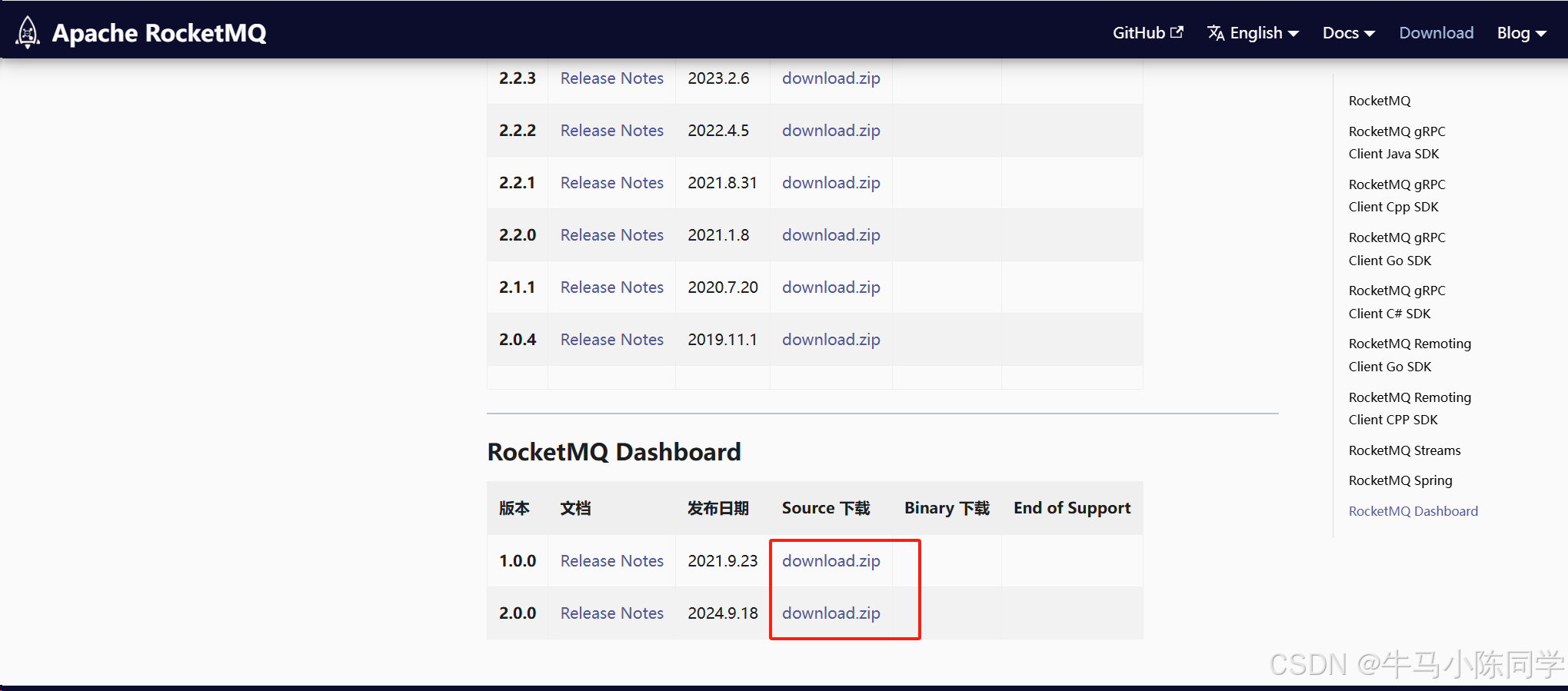Open Release Notes for version 2.1.1
This screenshot has height=691, width=1568.
click(x=611, y=287)
